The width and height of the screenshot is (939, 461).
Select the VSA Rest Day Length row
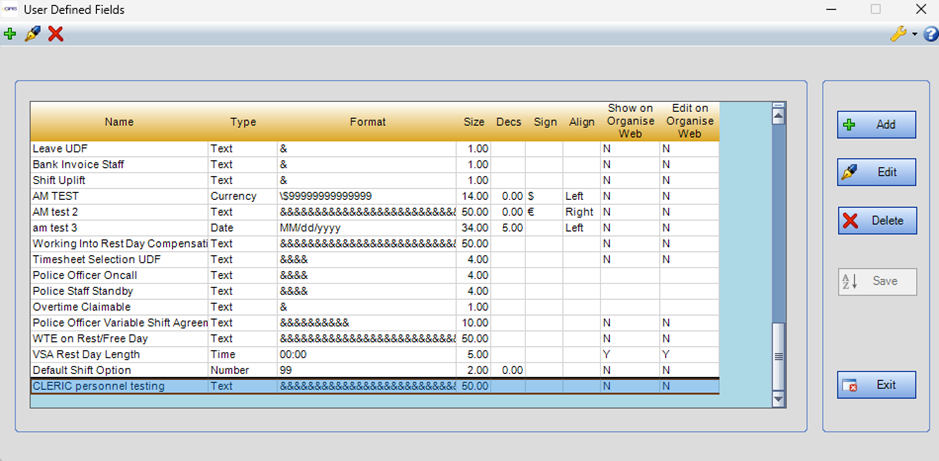coord(118,354)
